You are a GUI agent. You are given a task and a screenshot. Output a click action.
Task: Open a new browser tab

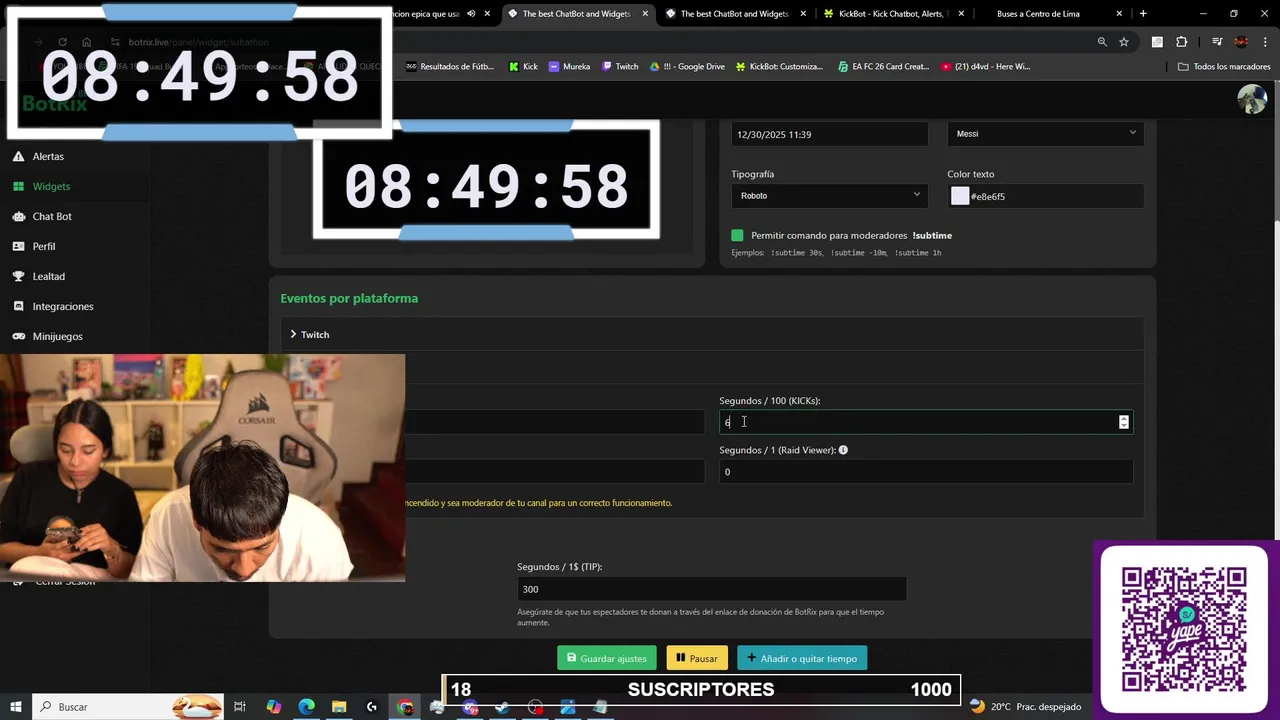(x=1143, y=14)
